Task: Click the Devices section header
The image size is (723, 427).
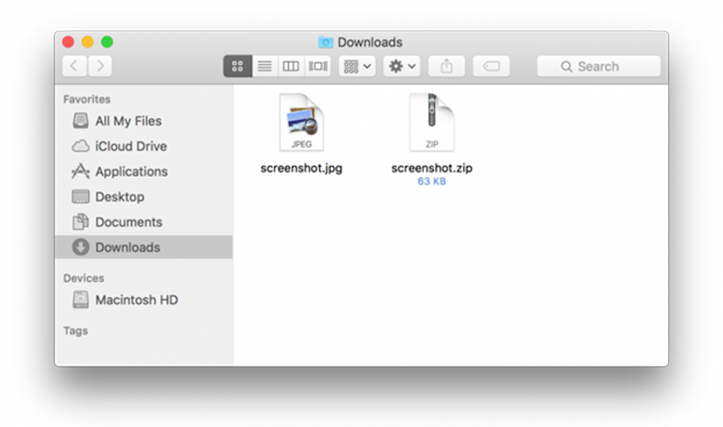Action: point(83,278)
